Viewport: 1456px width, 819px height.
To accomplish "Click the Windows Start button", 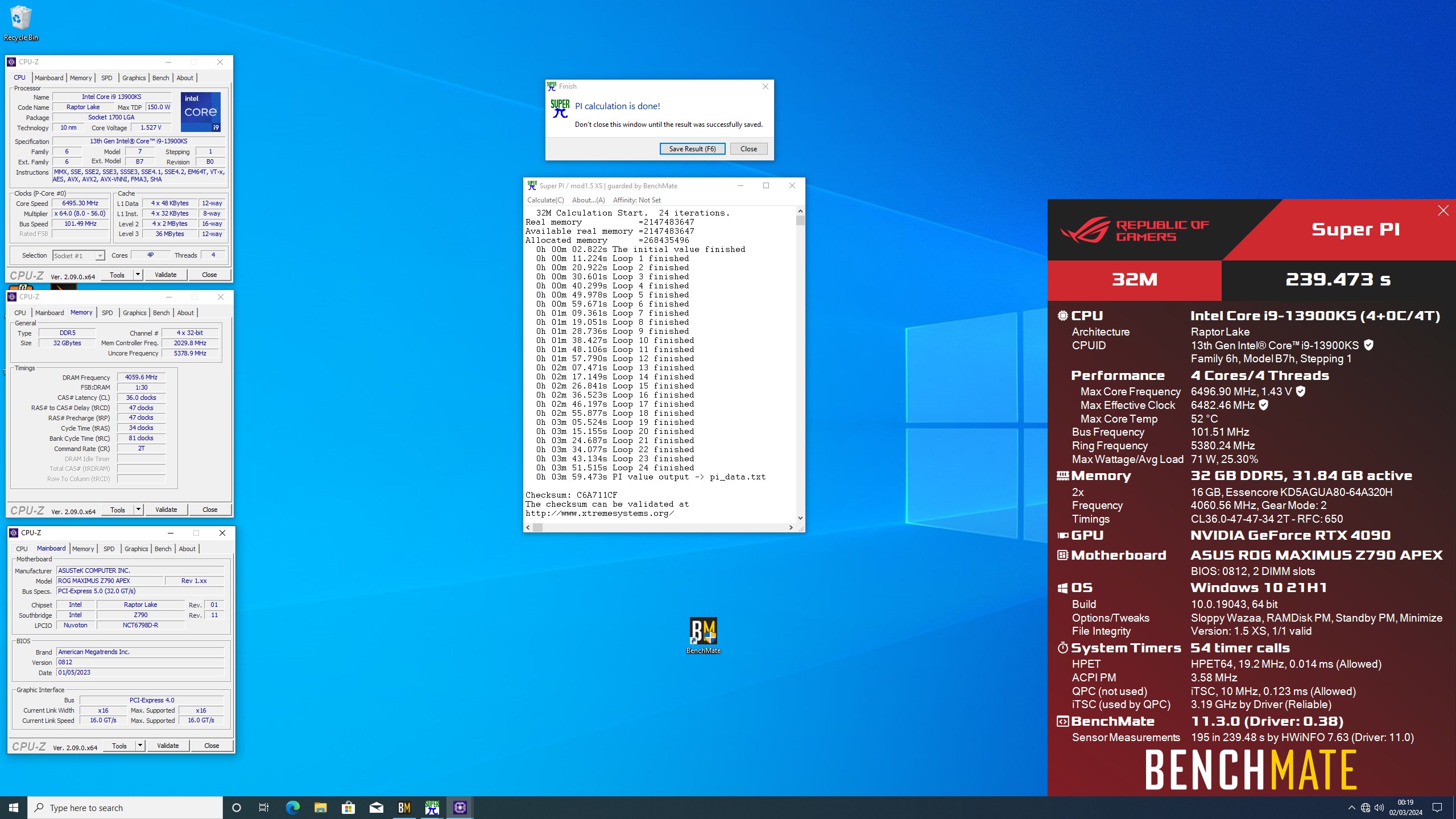I will (14, 808).
